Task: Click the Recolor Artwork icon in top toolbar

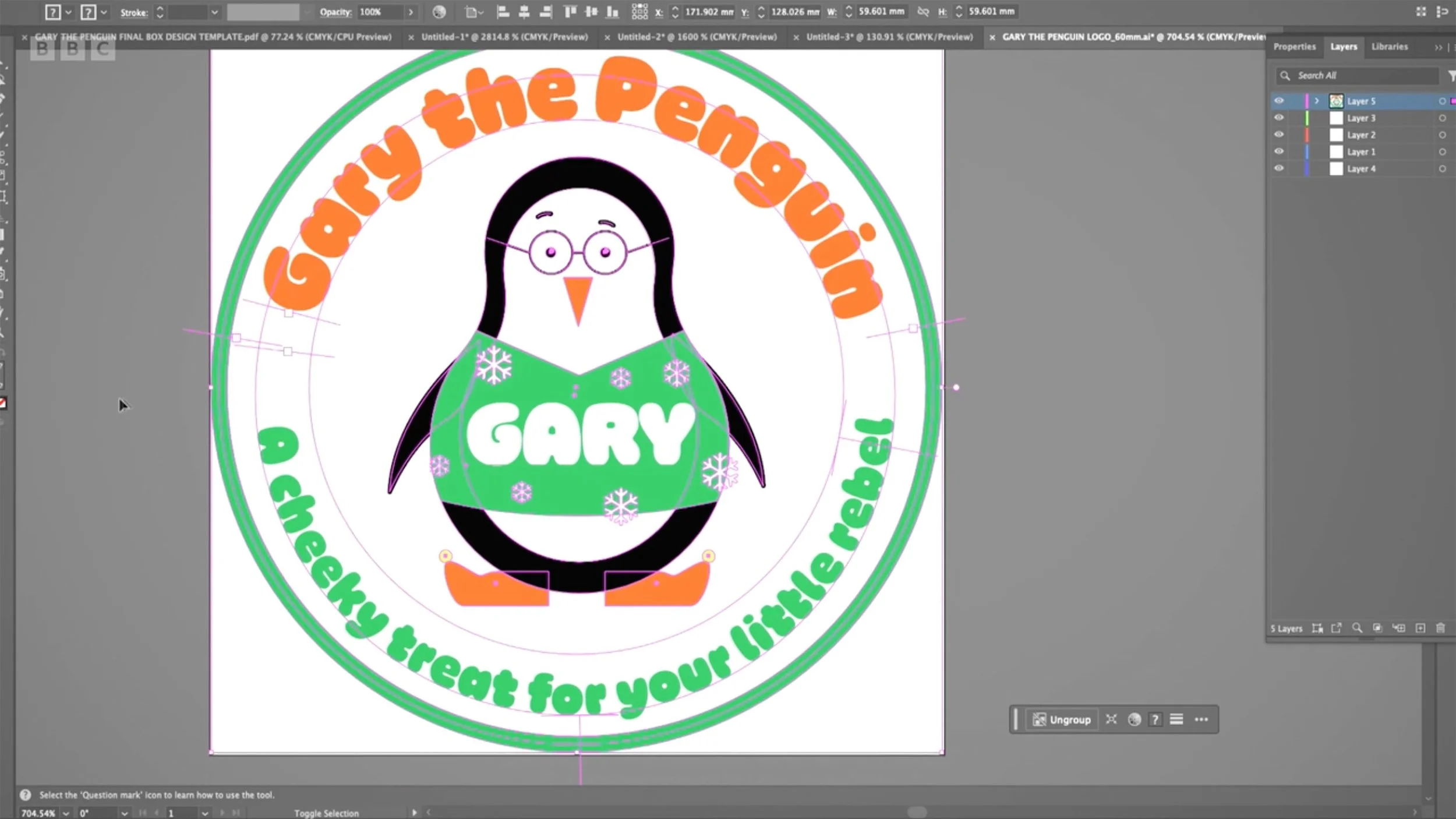Action: pyautogui.click(x=439, y=12)
